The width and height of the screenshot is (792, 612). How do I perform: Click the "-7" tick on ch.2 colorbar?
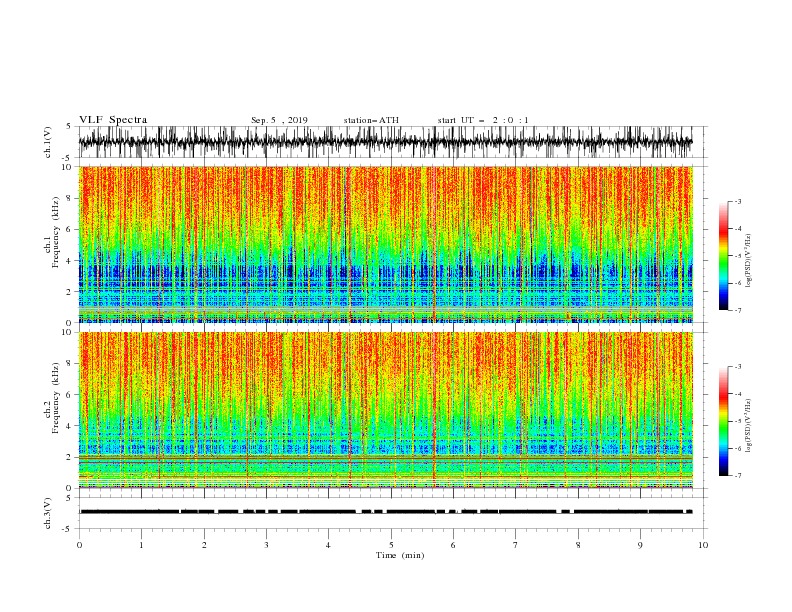[737, 475]
